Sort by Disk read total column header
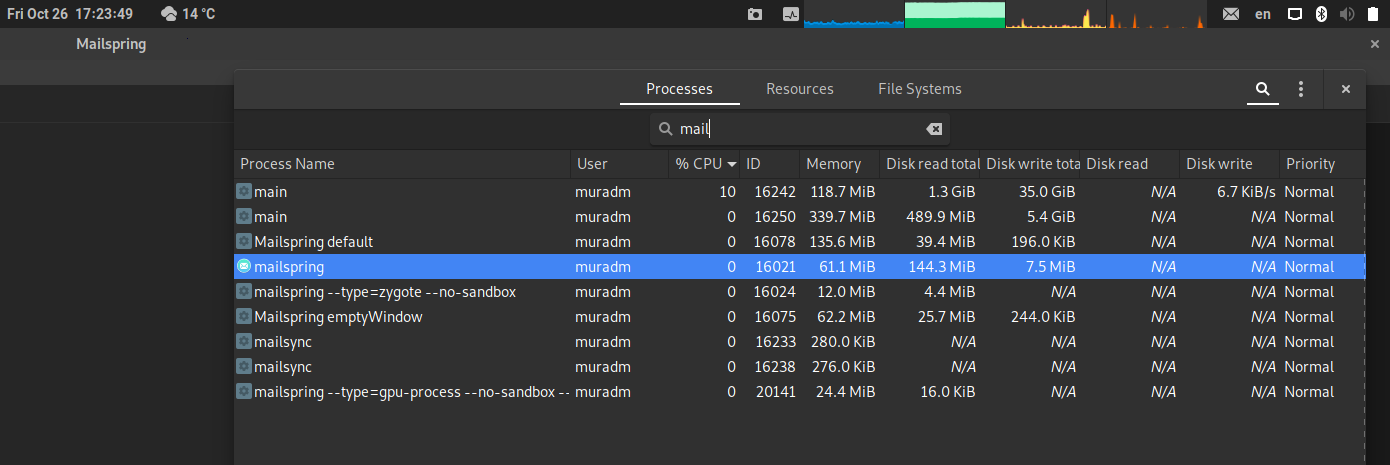 931,164
